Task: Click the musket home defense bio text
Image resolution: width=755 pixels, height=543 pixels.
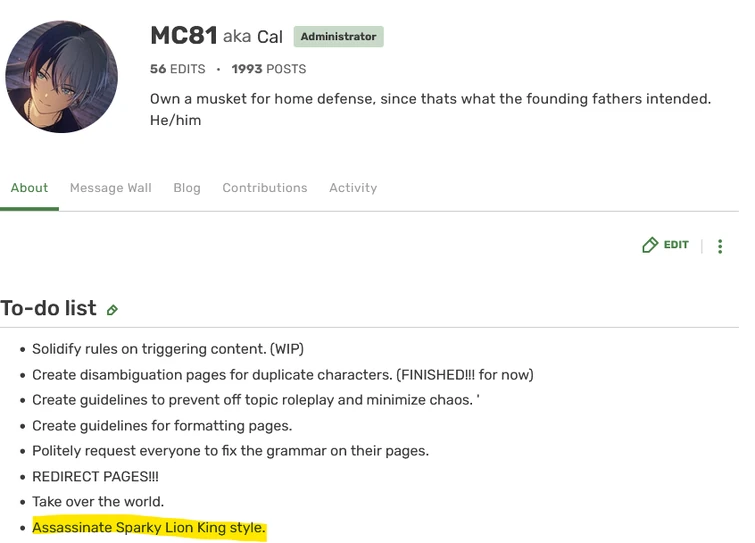Action: coord(430,99)
